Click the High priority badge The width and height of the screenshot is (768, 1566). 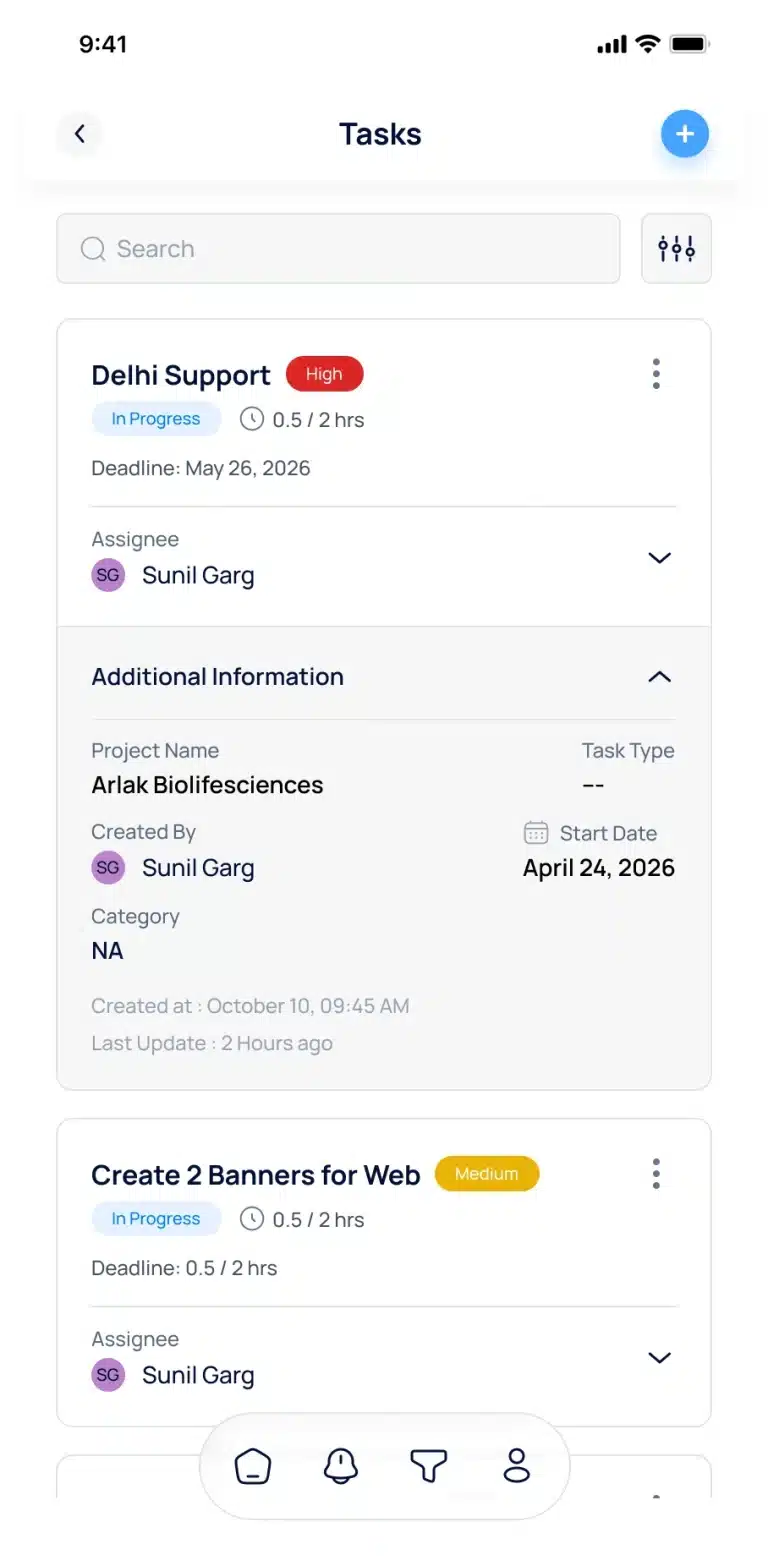click(324, 374)
